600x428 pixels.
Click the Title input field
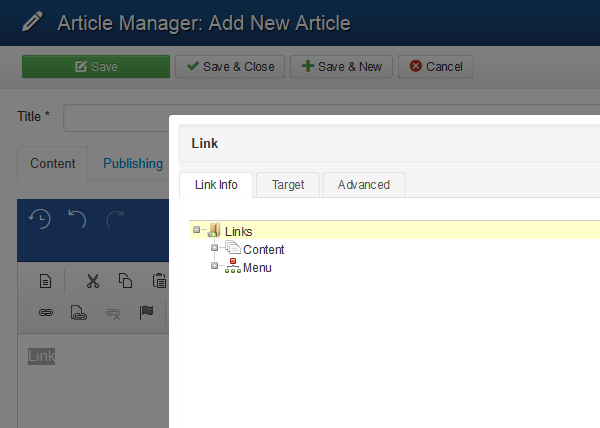tap(116, 117)
